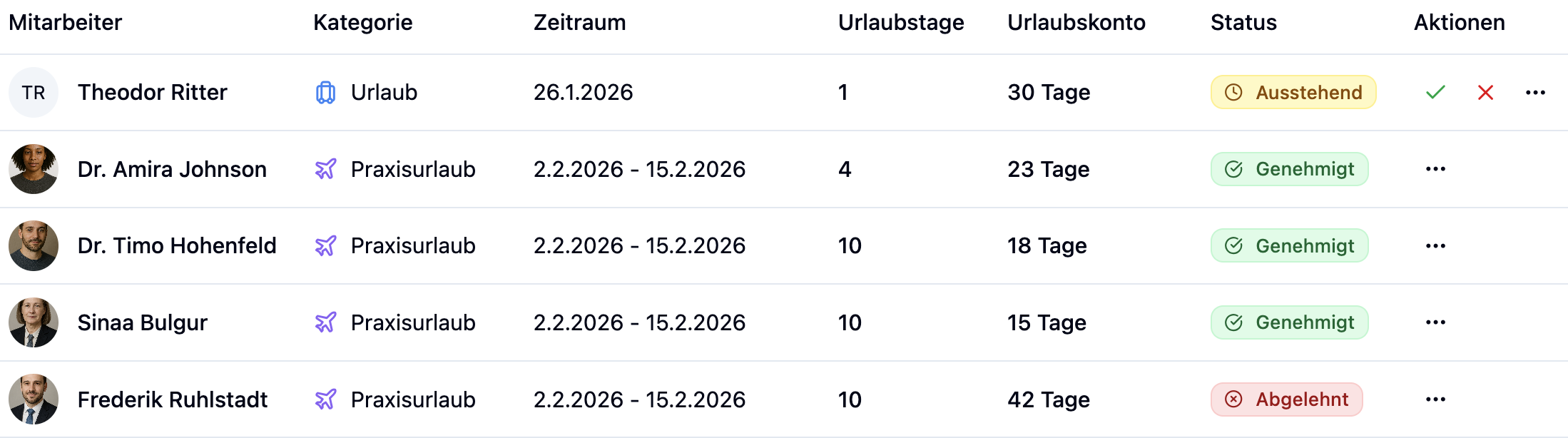Sort by the Urlaubstage column header
This screenshot has width=1568, height=438.
click(900, 23)
